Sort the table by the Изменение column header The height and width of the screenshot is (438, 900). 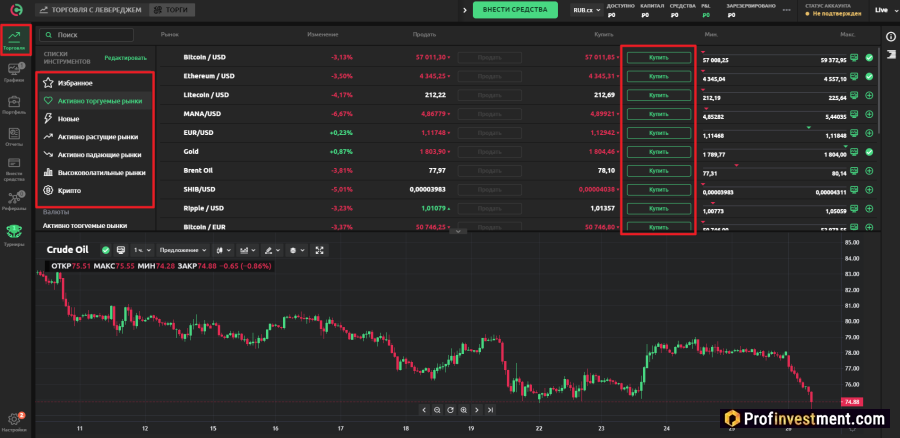(323, 35)
